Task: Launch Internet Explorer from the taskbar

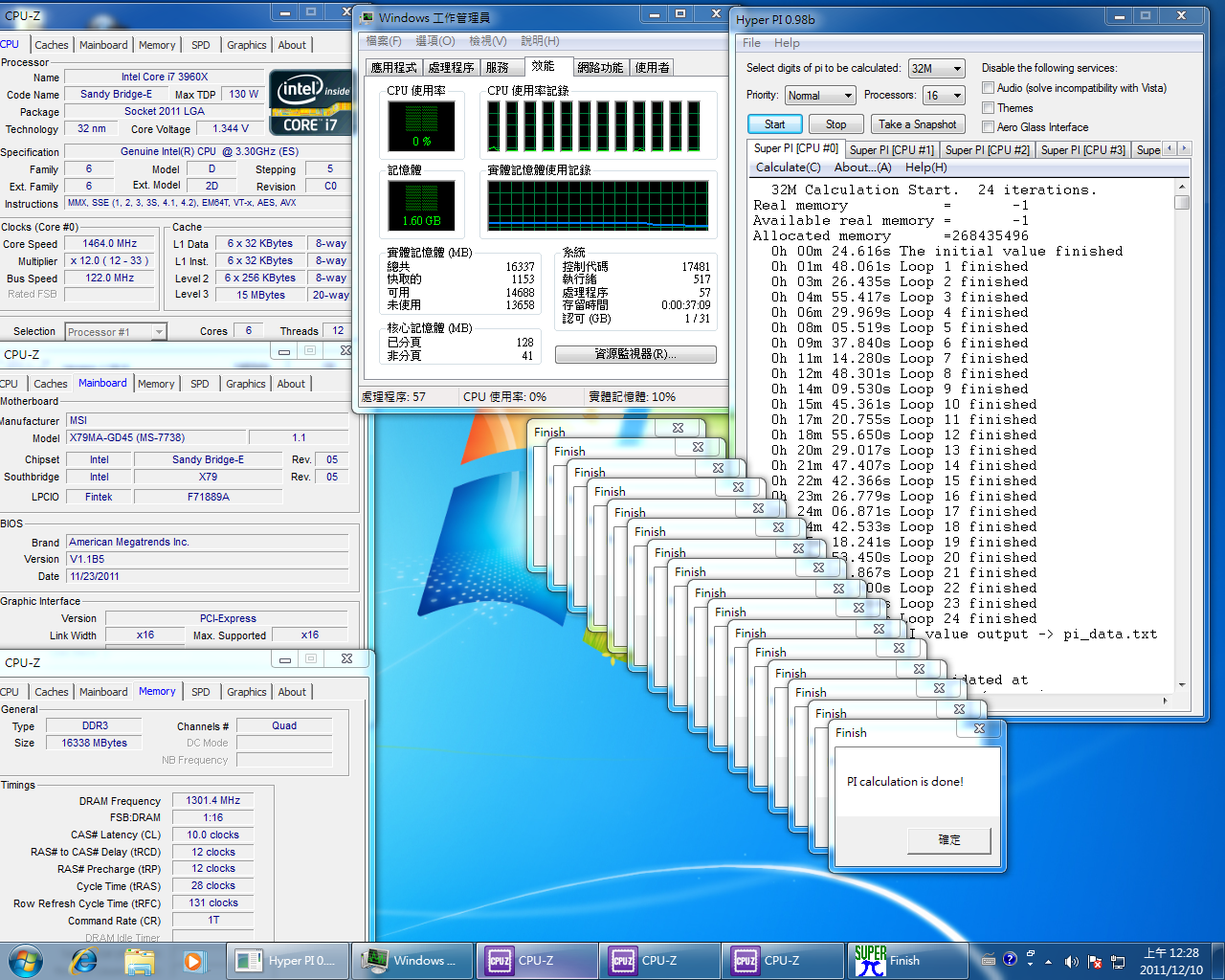Action: (x=83, y=961)
